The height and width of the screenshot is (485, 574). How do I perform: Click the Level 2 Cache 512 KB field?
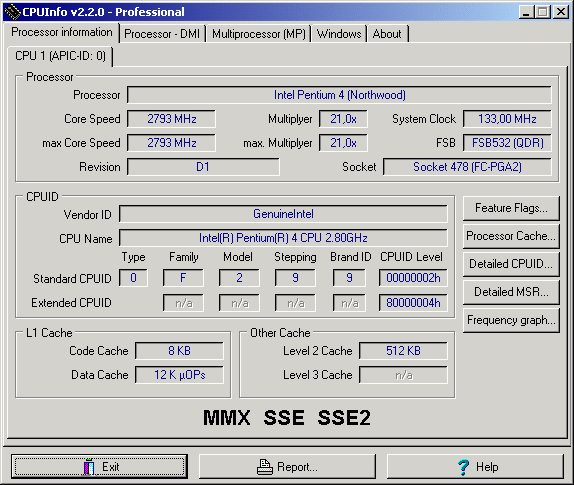(403, 351)
